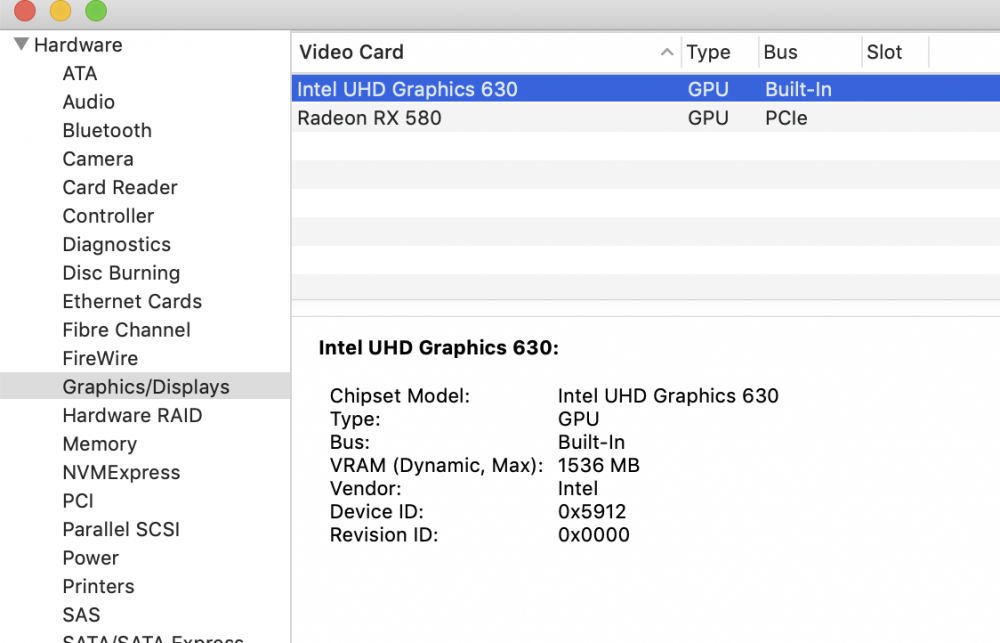Click the GPU type cell for Radeon RX 580
The width and height of the screenshot is (1000, 643).
coord(708,118)
